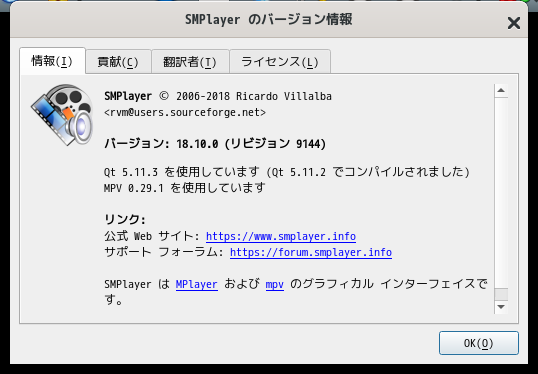Click the Qt 5.11.3 version line
Image resolution: width=538 pixels, height=374 pixels.
(287, 171)
